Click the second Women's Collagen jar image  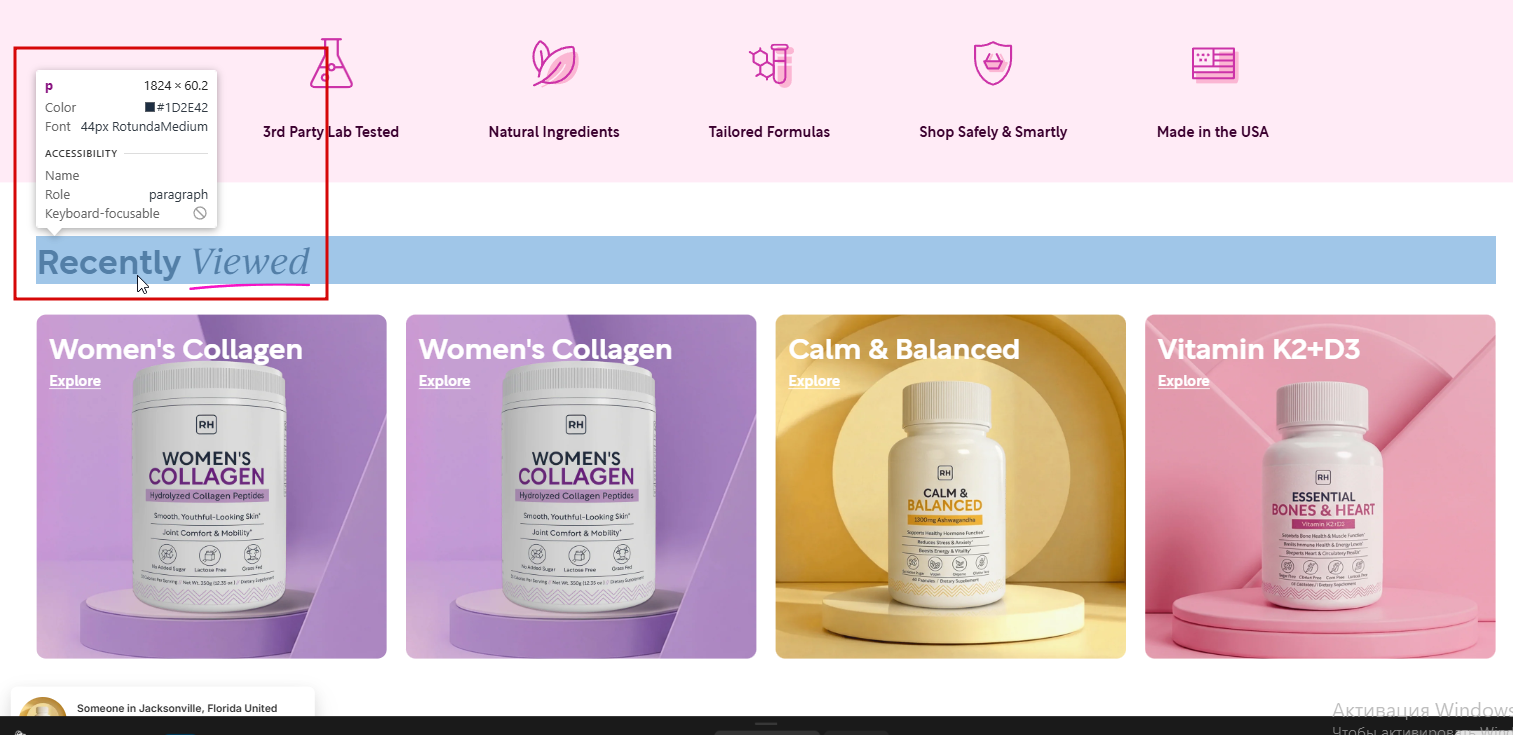579,487
